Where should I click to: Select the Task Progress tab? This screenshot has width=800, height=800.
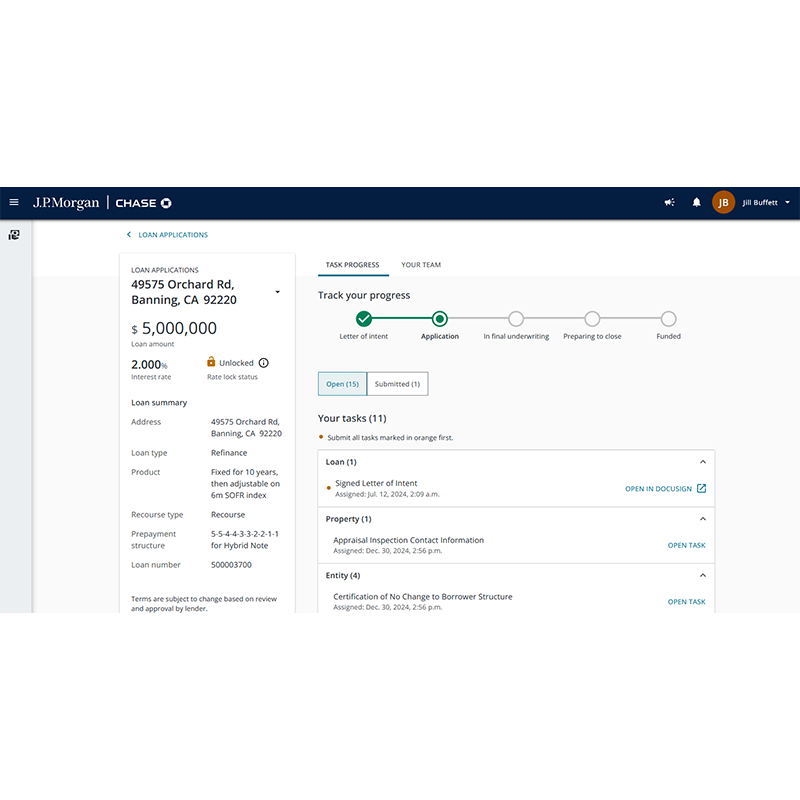(352, 265)
